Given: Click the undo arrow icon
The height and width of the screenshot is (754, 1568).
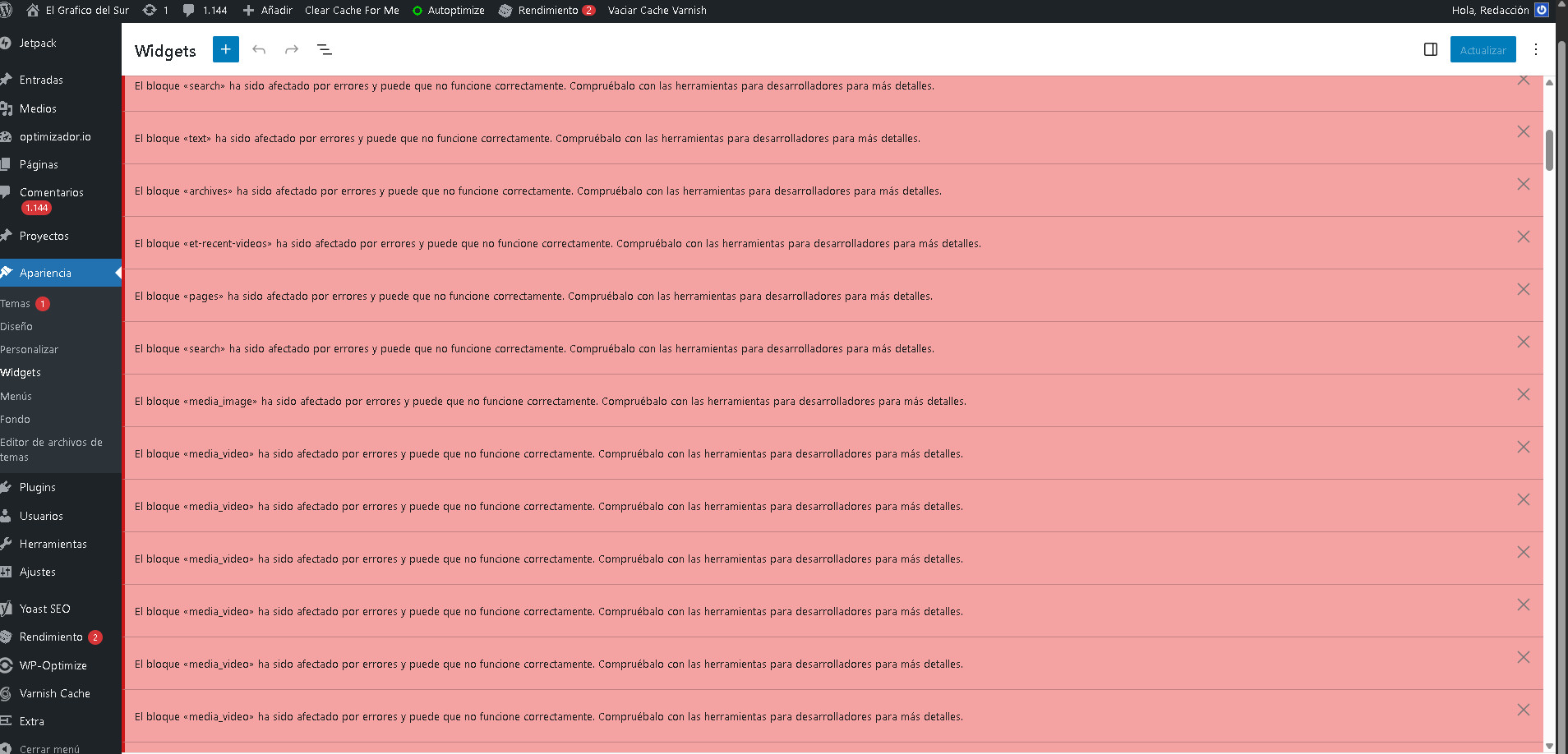Looking at the screenshot, I should pos(259,50).
